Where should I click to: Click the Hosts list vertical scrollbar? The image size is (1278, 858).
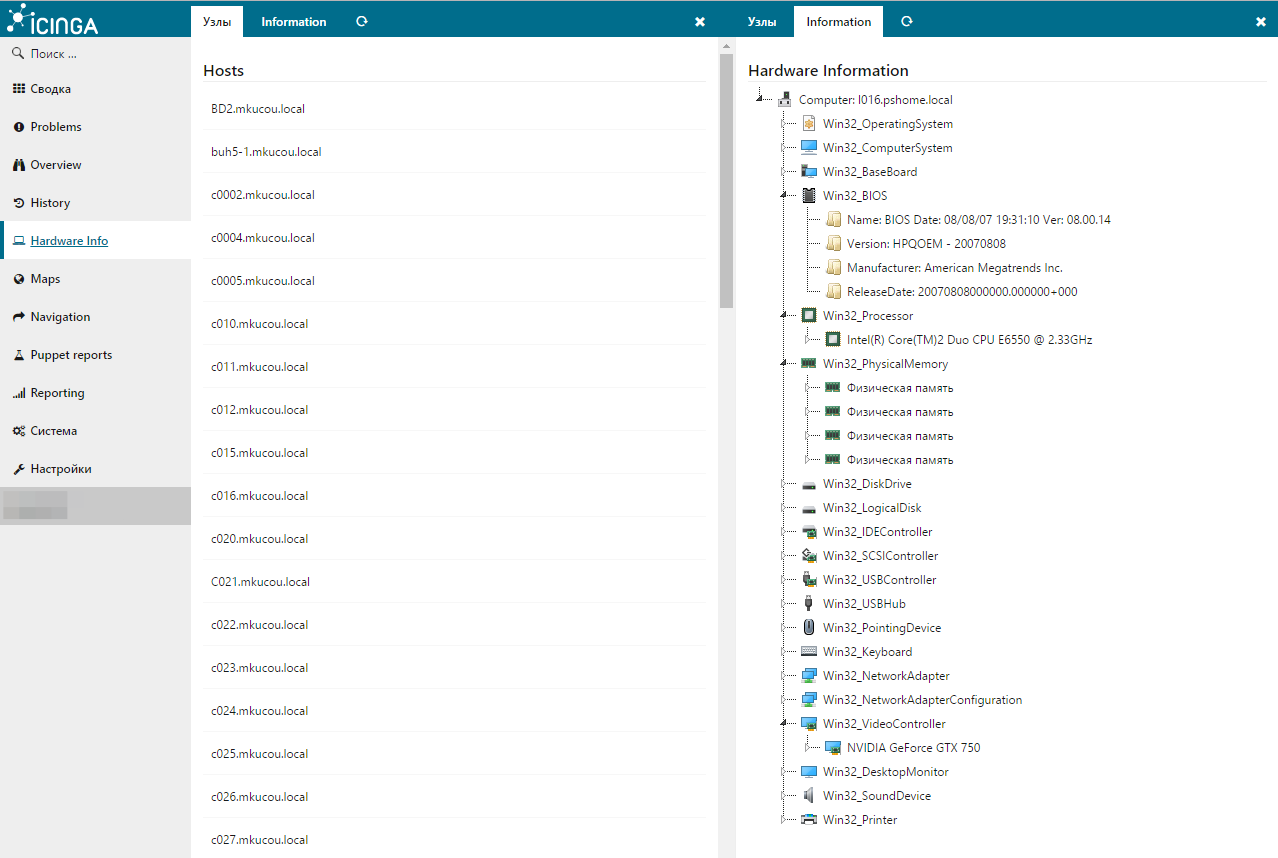pyautogui.click(x=726, y=180)
